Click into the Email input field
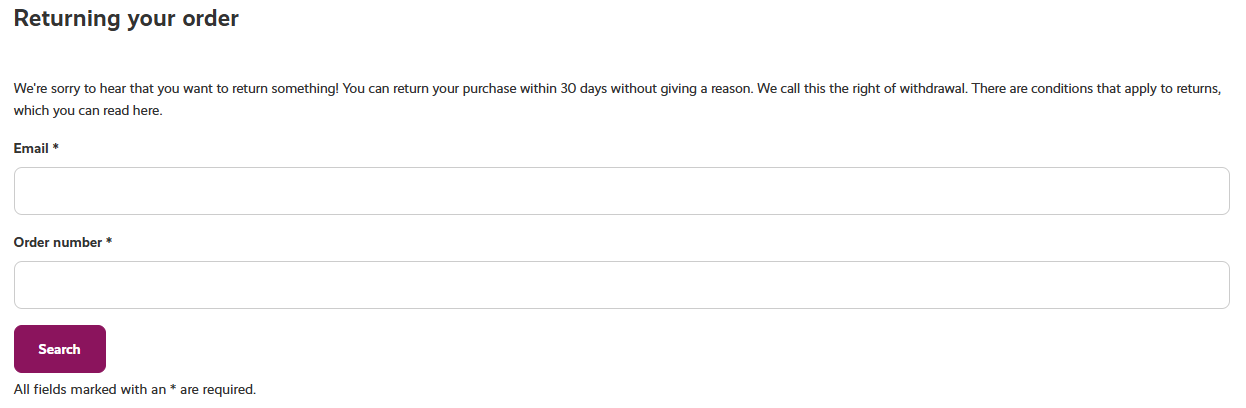 621,191
